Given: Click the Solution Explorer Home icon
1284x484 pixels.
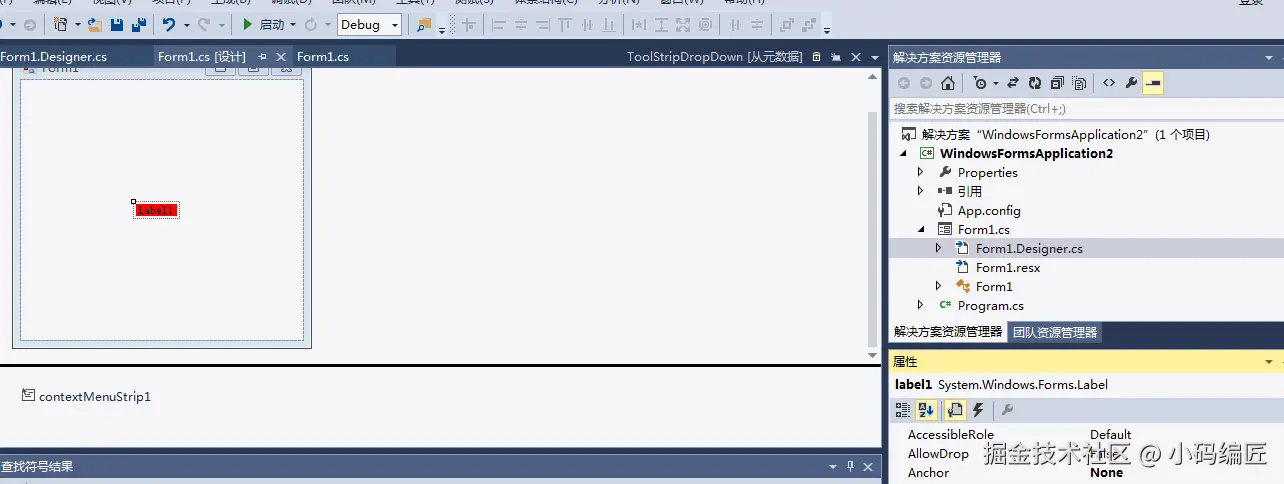Looking at the screenshot, I should [x=948, y=83].
